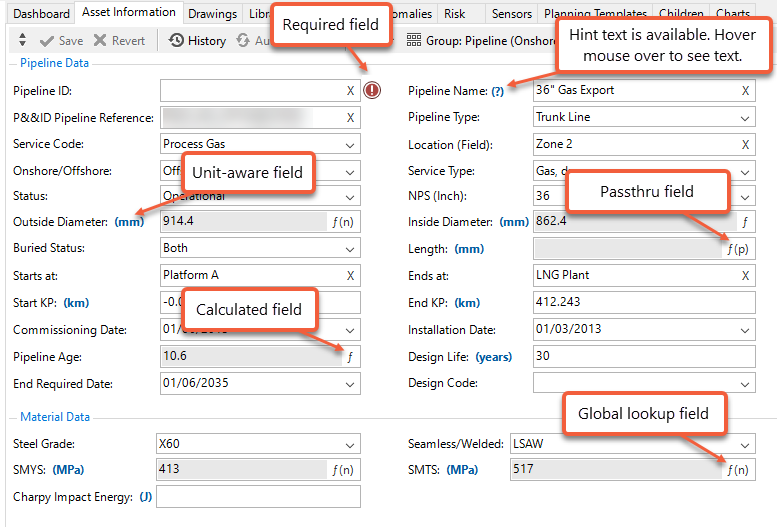Expand the Service Code dropdown
The image size is (777, 527).
coord(349,144)
